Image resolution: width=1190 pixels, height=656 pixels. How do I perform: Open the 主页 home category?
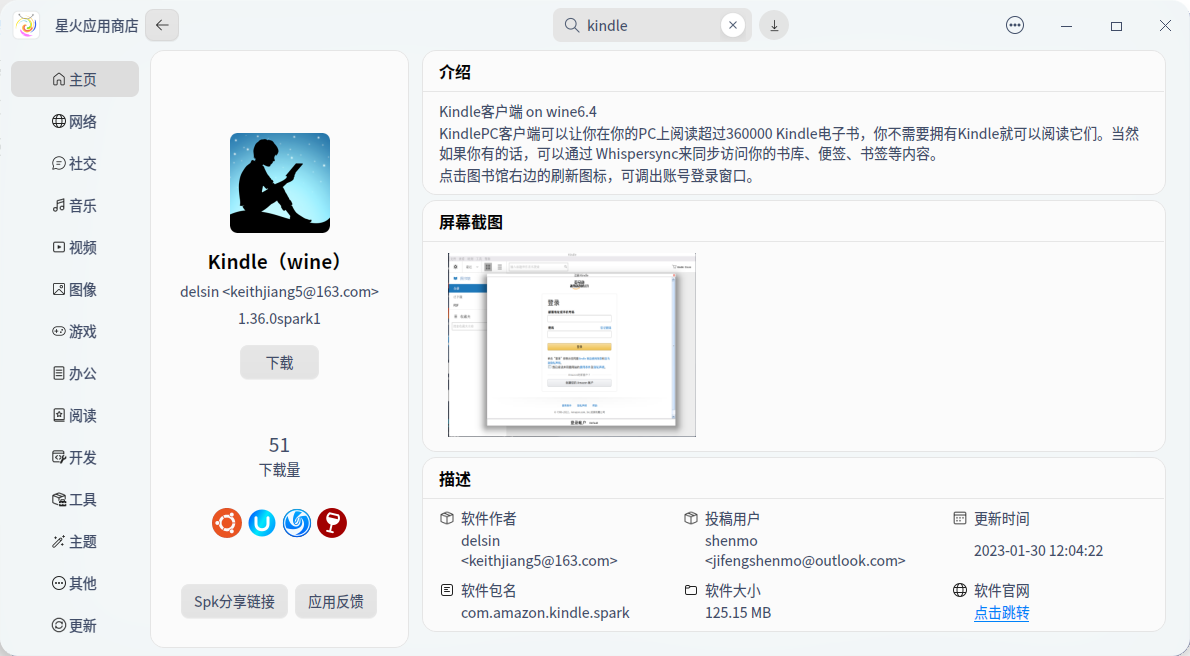(x=75, y=79)
